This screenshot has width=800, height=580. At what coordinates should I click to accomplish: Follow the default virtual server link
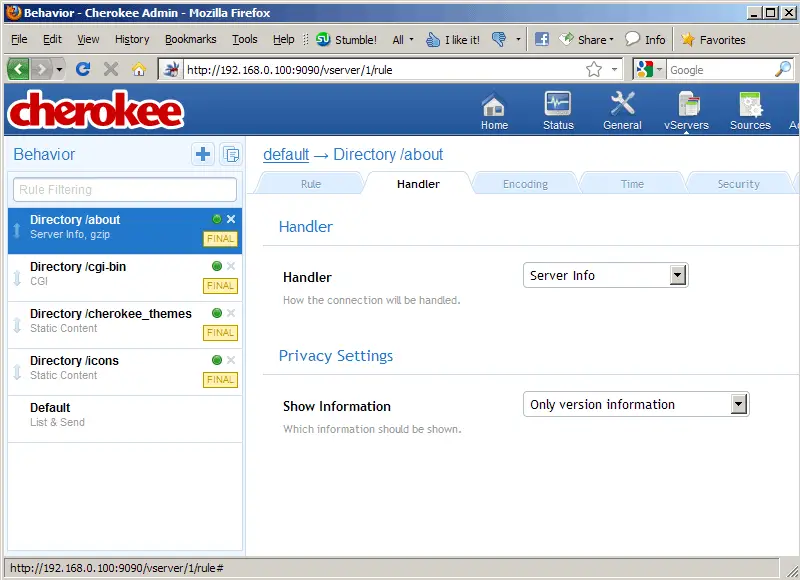[286, 154]
